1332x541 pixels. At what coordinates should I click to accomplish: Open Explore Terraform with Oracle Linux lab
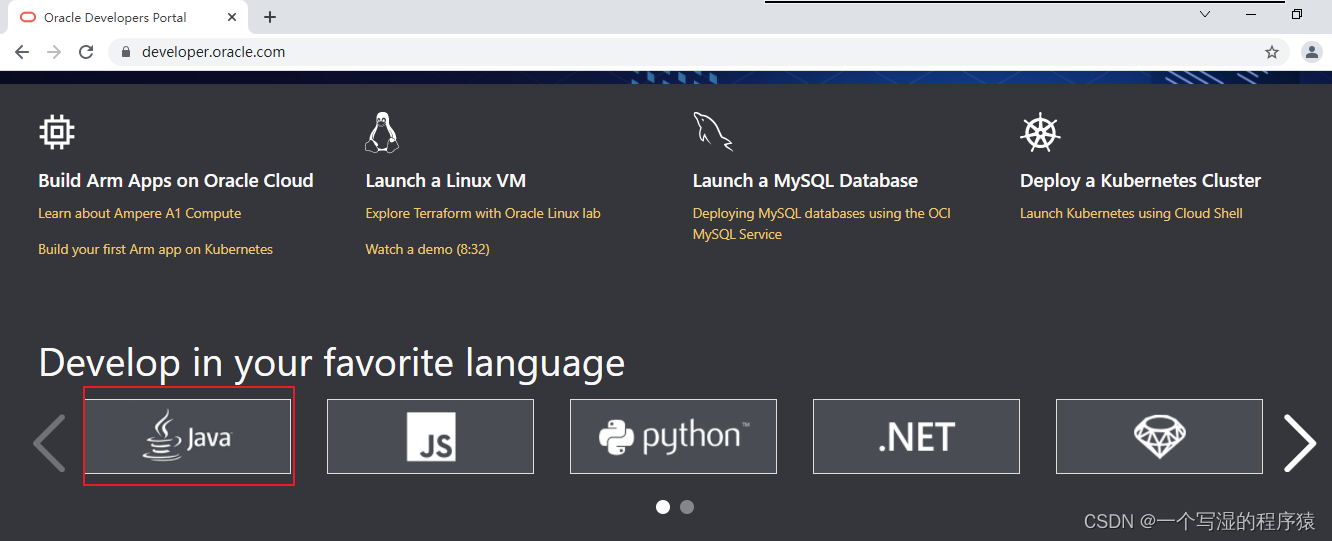[483, 213]
